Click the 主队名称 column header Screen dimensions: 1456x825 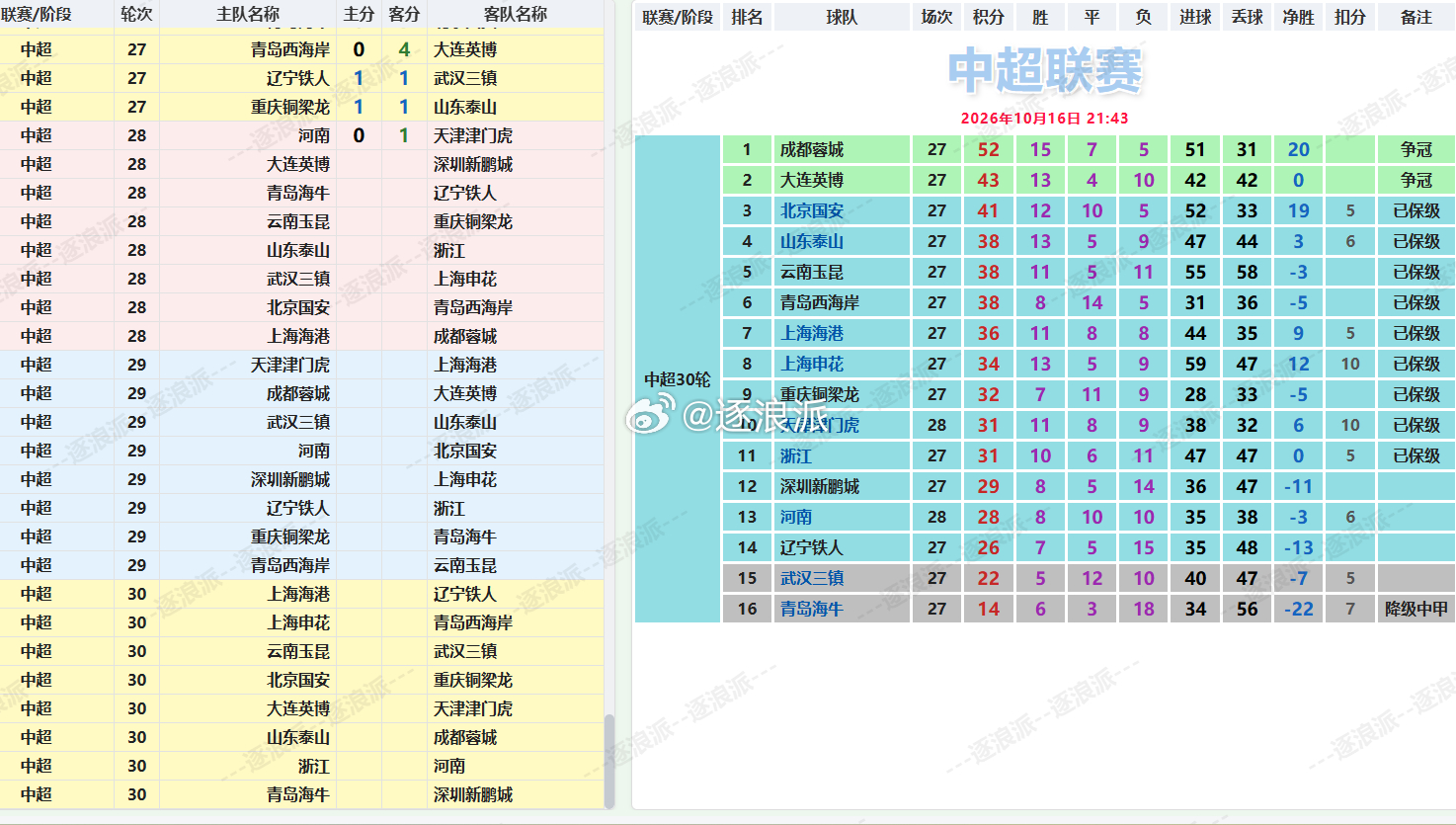pyautogui.click(x=248, y=14)
